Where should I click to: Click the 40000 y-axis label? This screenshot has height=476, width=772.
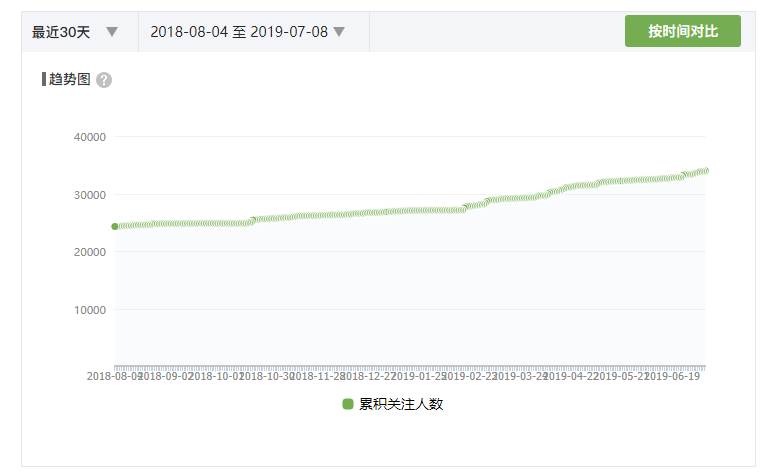click(x=90, y=137)
